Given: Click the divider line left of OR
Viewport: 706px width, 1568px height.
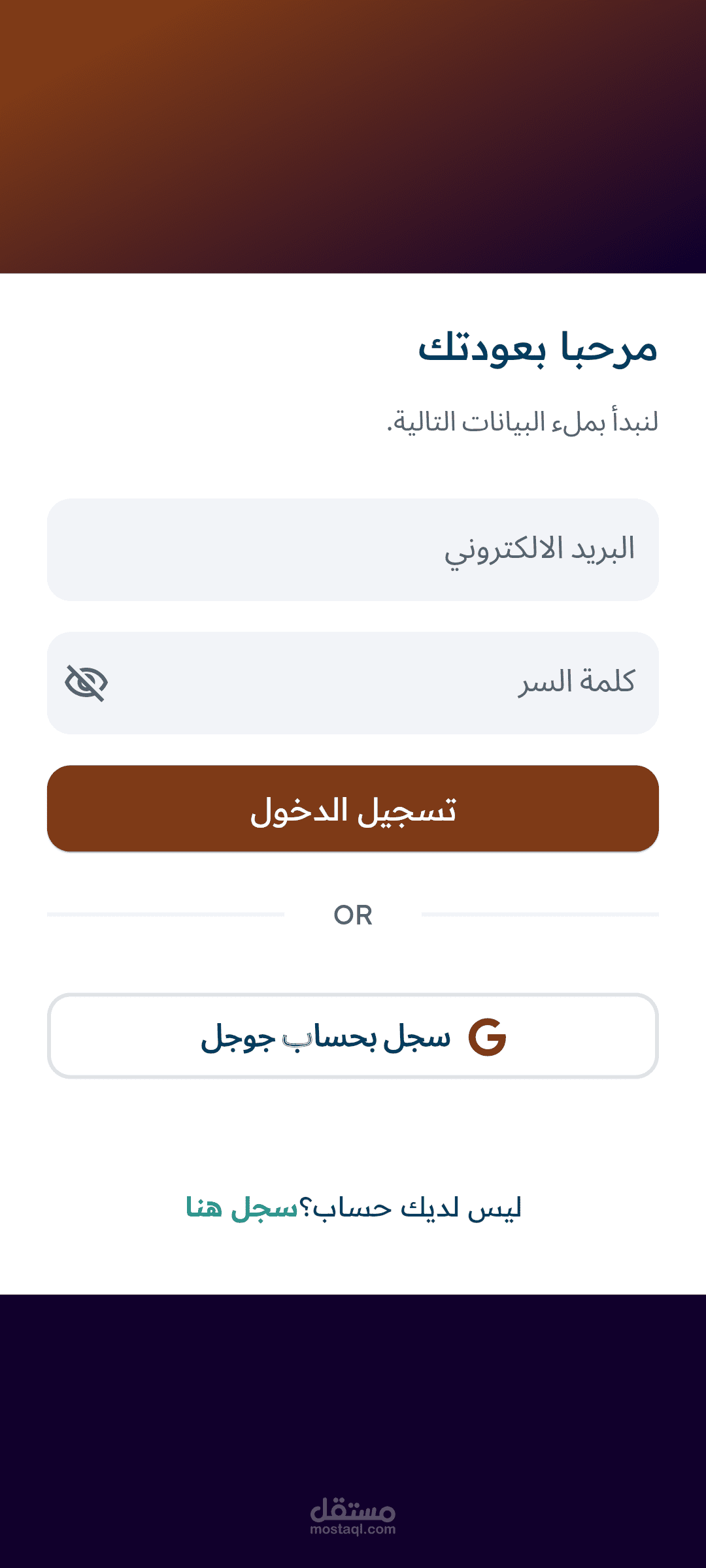Looking at the screenshot, I should pos(165,915).
